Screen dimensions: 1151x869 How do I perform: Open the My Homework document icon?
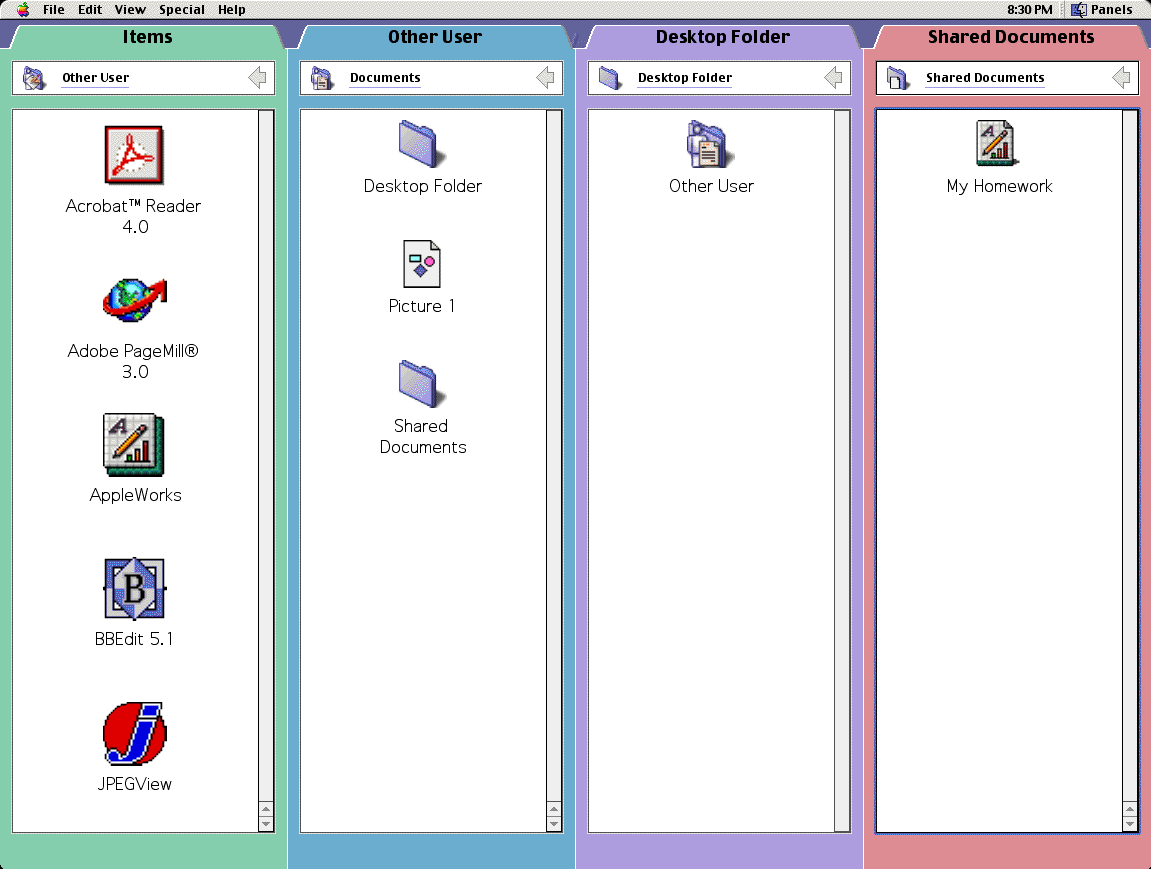995,144
